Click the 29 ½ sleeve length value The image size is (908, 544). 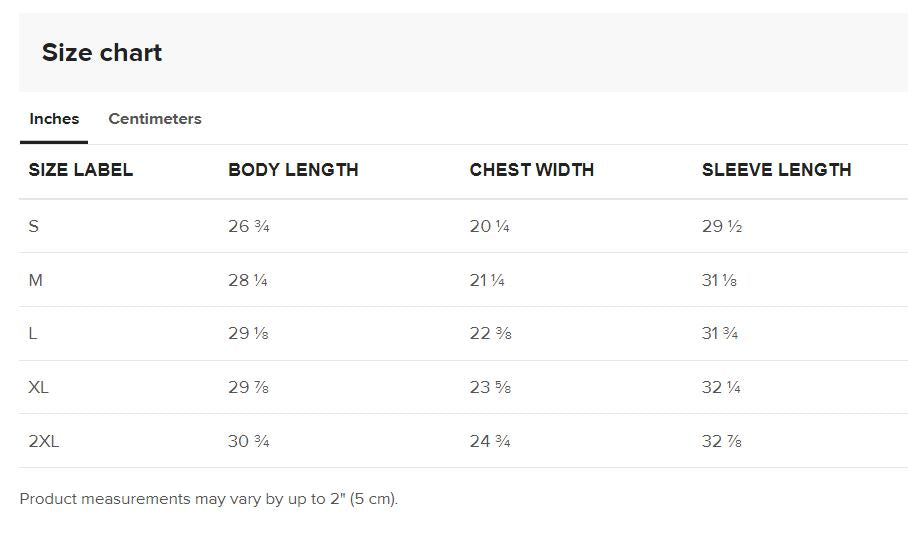[722, 226]
